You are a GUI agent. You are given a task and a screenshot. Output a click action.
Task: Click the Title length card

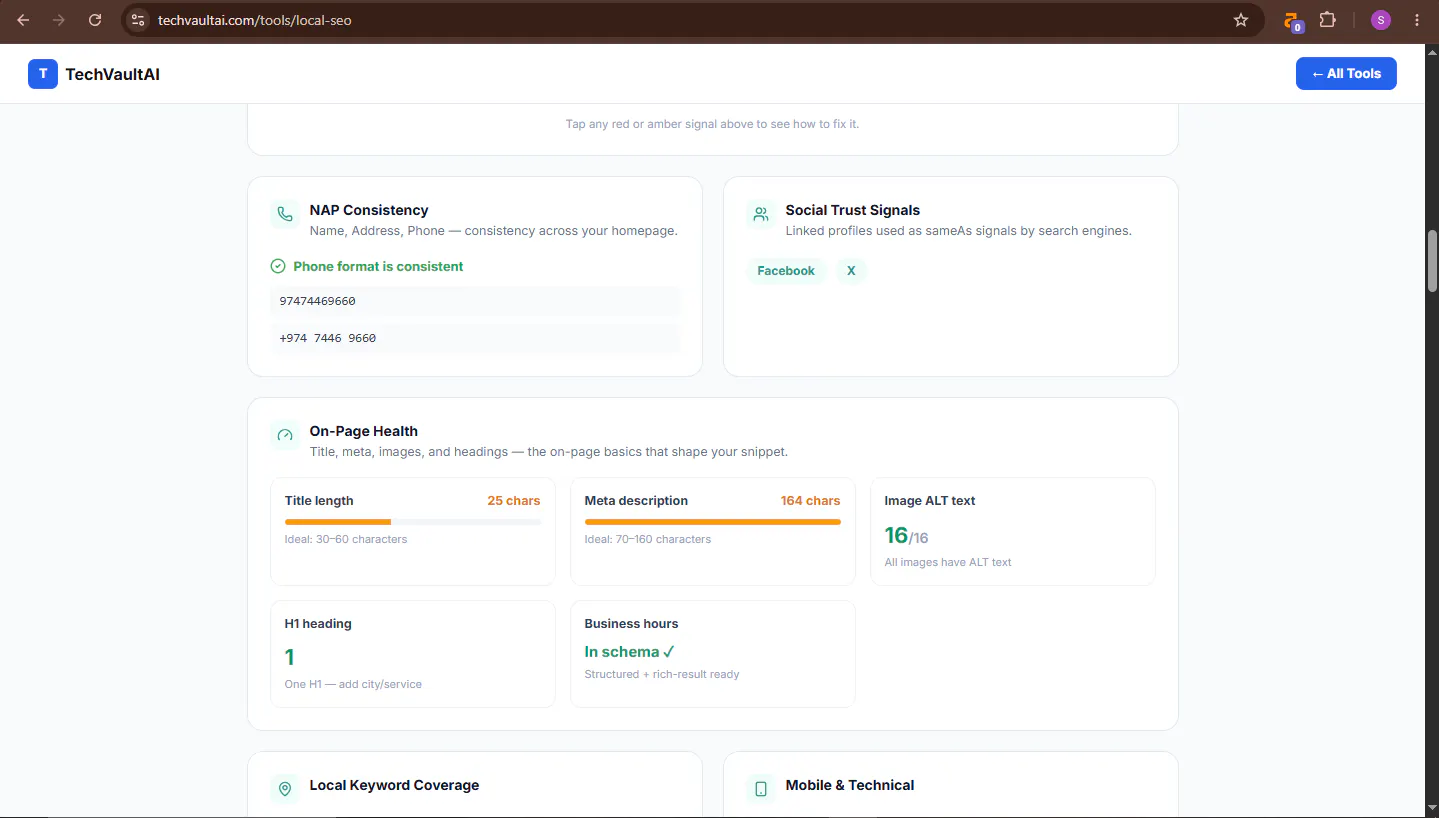(x=413, y=531)
